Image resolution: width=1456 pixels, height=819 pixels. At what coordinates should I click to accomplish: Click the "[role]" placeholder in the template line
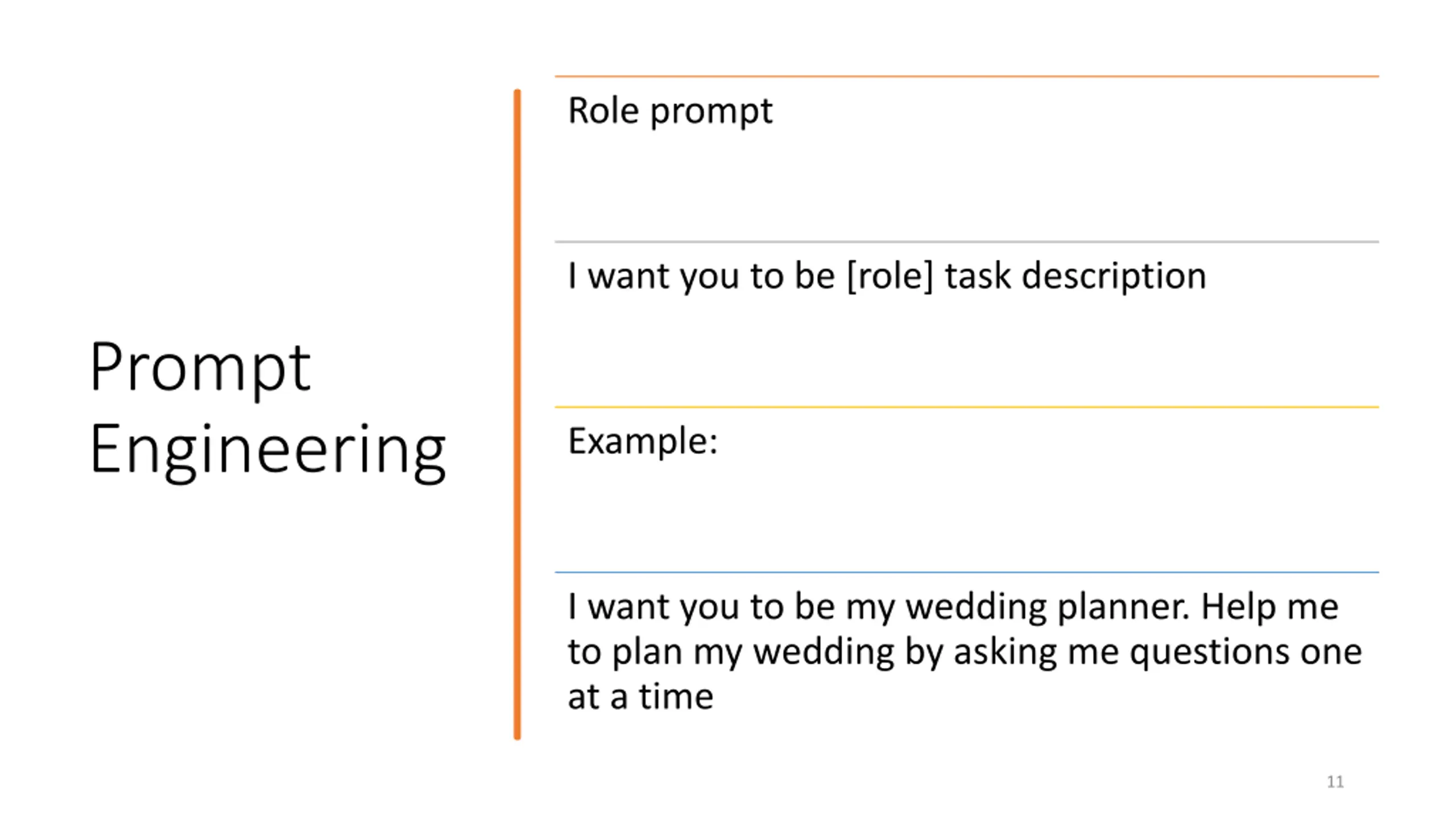890,276
